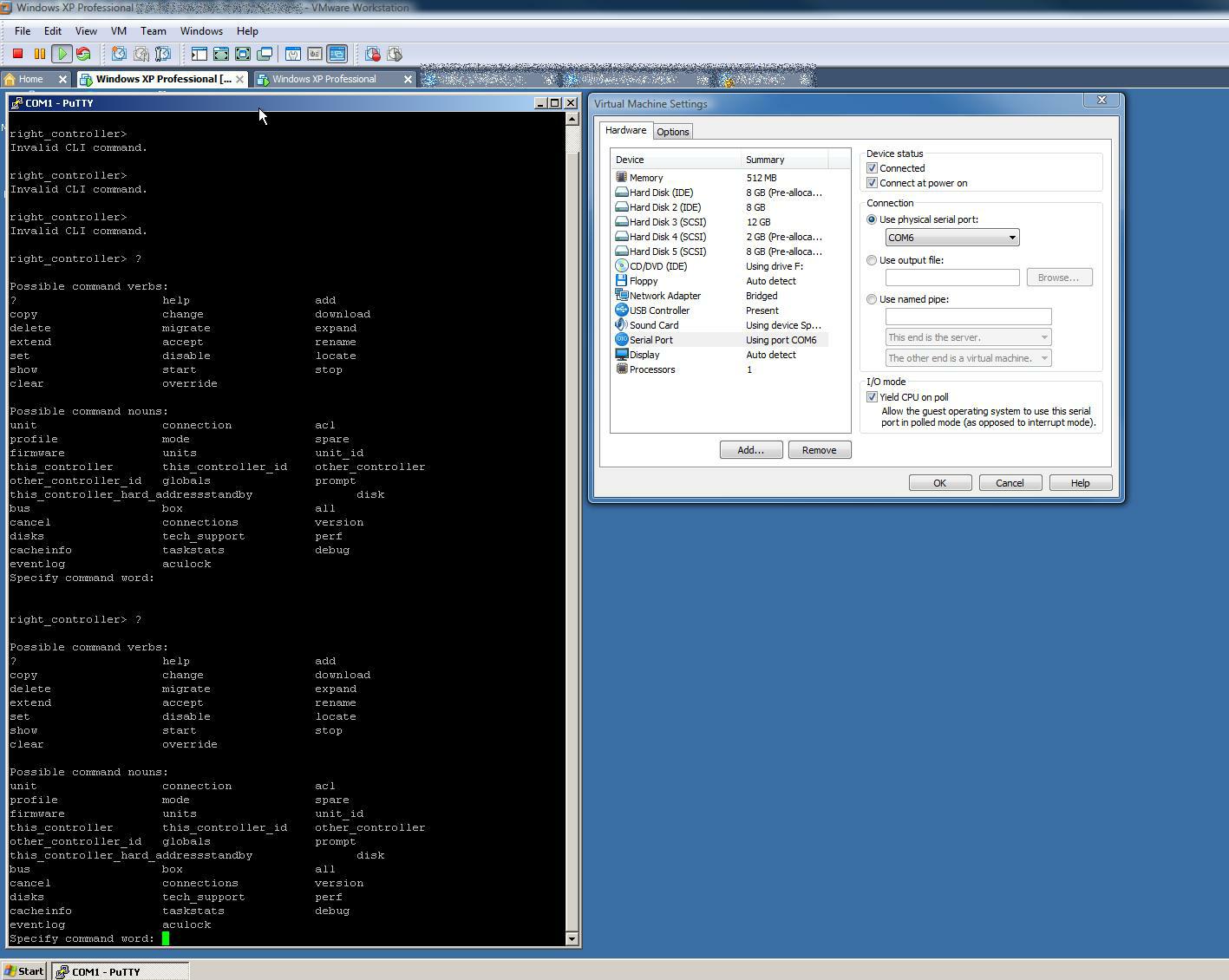Enter full screen mode from the toolbar

(222, 53)
